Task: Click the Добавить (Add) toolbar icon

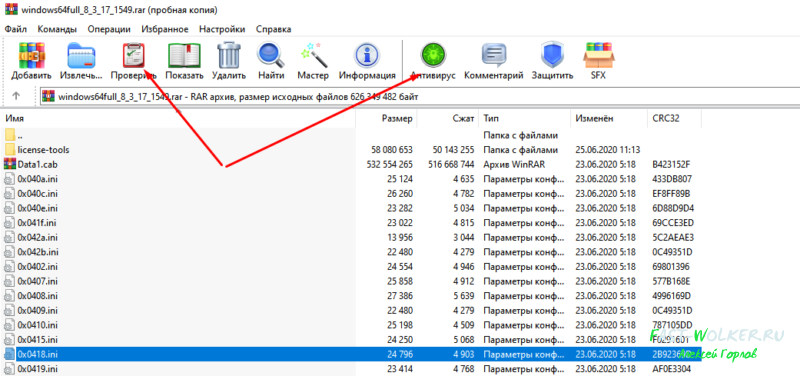Action: click(x=32, y=56)
